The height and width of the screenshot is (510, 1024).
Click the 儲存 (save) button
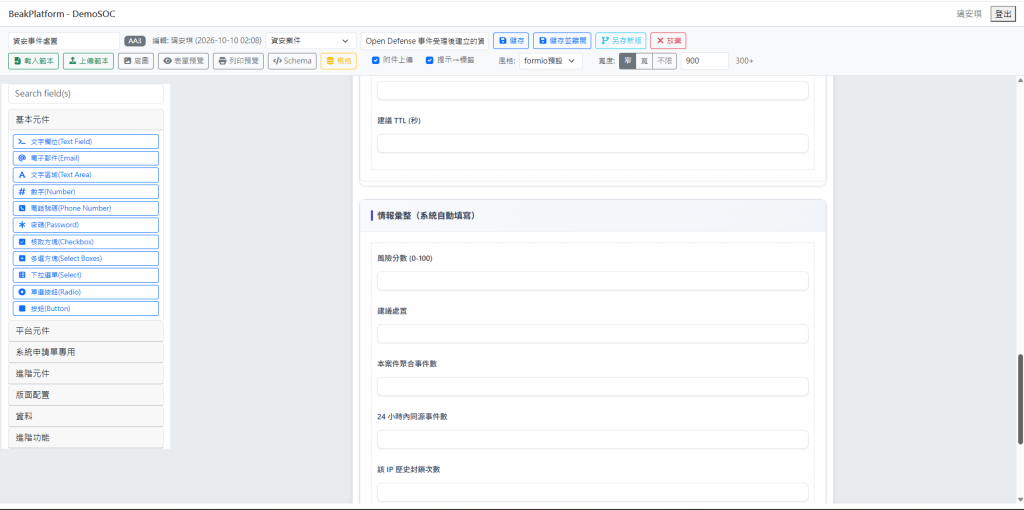[511, 40]
